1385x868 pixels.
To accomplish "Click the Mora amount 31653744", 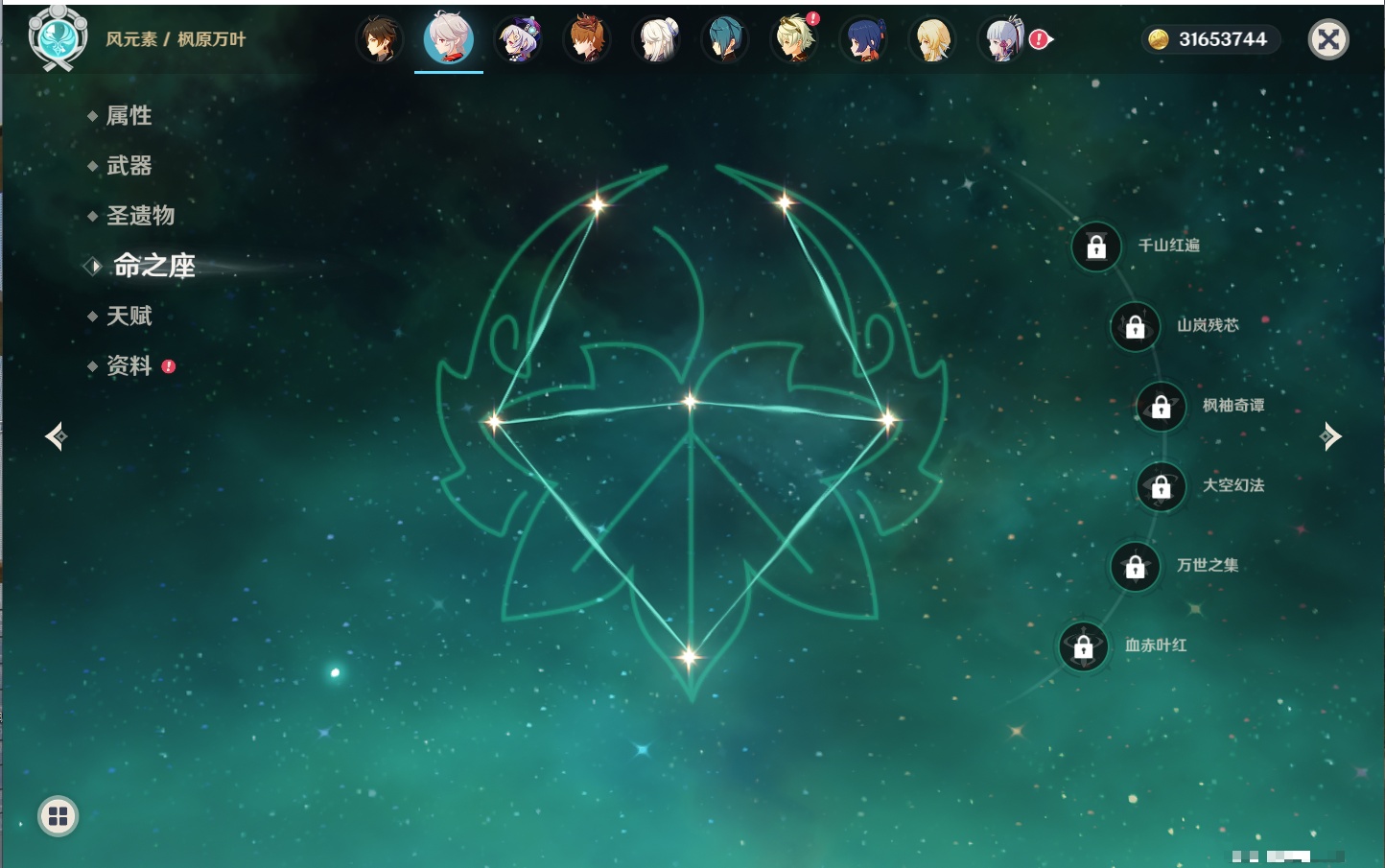I will (x=1223, y=39).
